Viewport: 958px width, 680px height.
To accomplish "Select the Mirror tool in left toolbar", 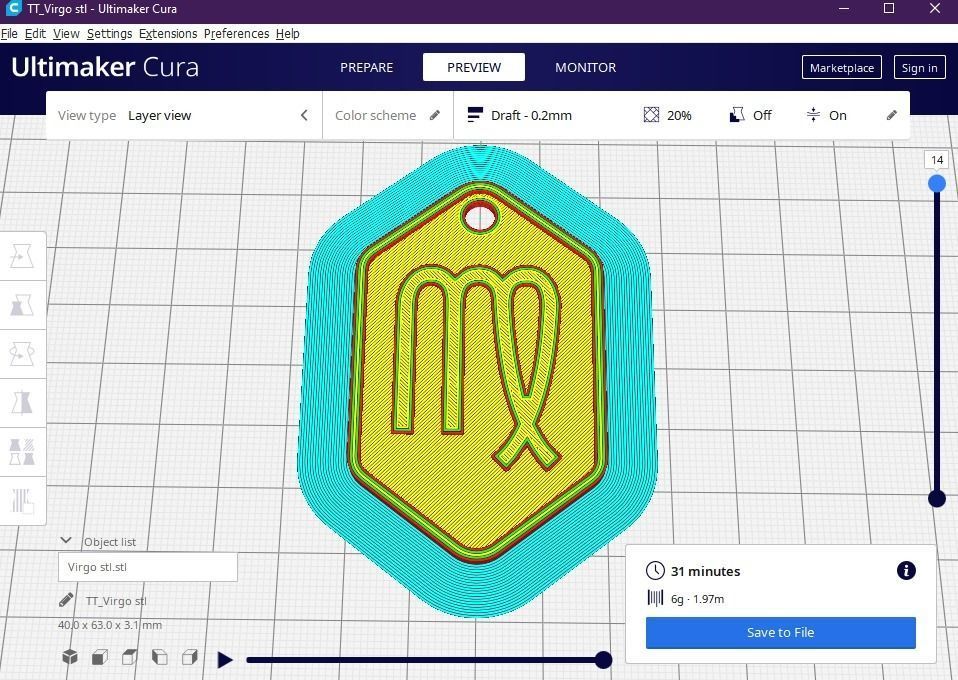I will click(22, 403).
